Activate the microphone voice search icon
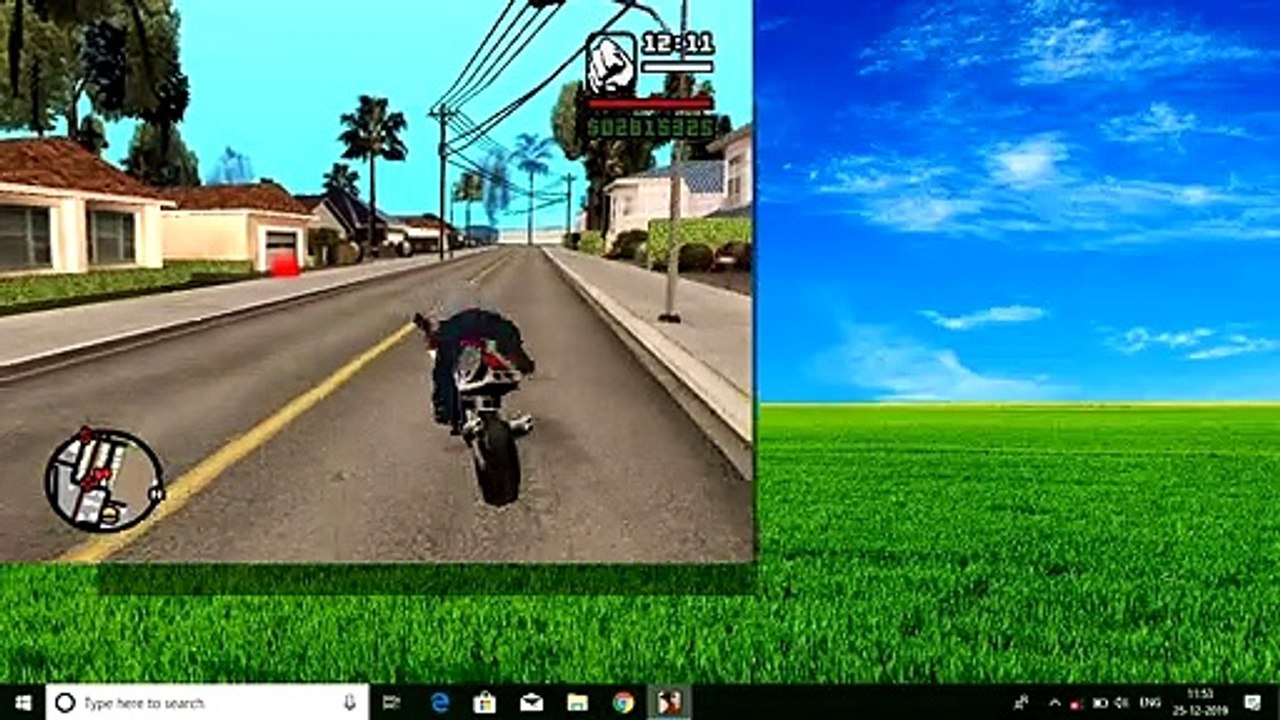 tap(349, 702)
